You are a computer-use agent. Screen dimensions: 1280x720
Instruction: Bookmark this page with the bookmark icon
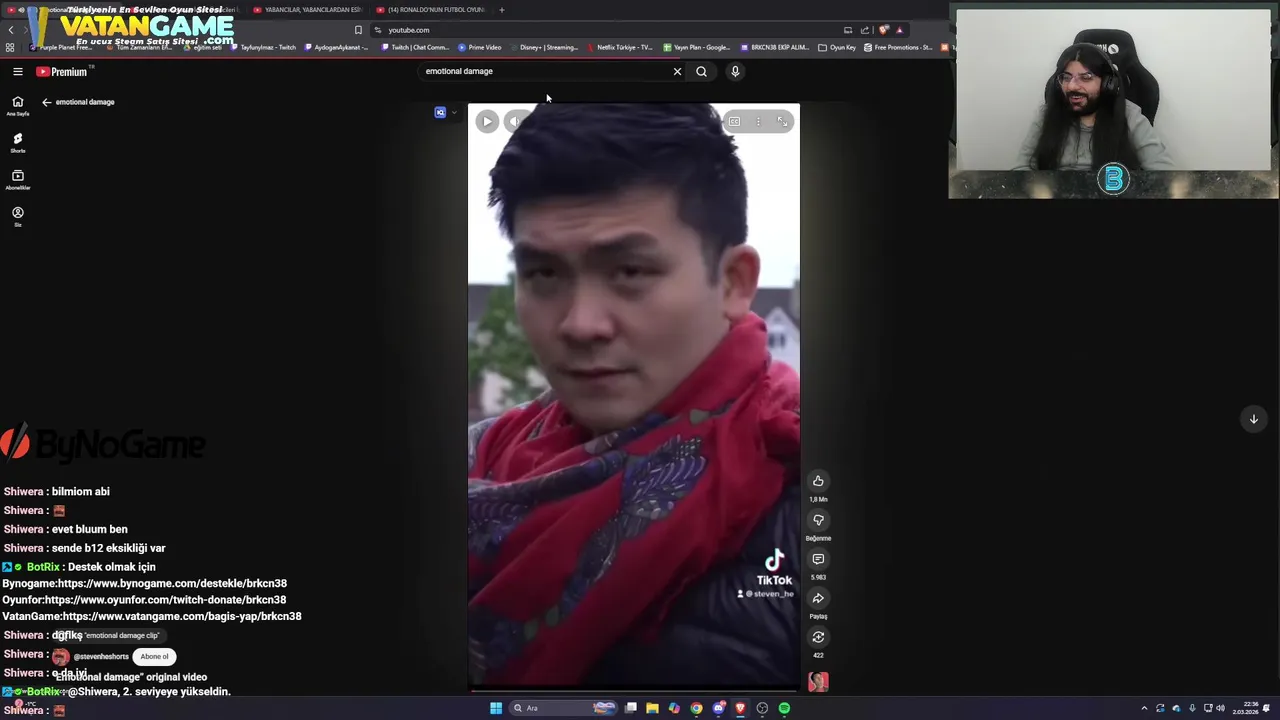358,30
